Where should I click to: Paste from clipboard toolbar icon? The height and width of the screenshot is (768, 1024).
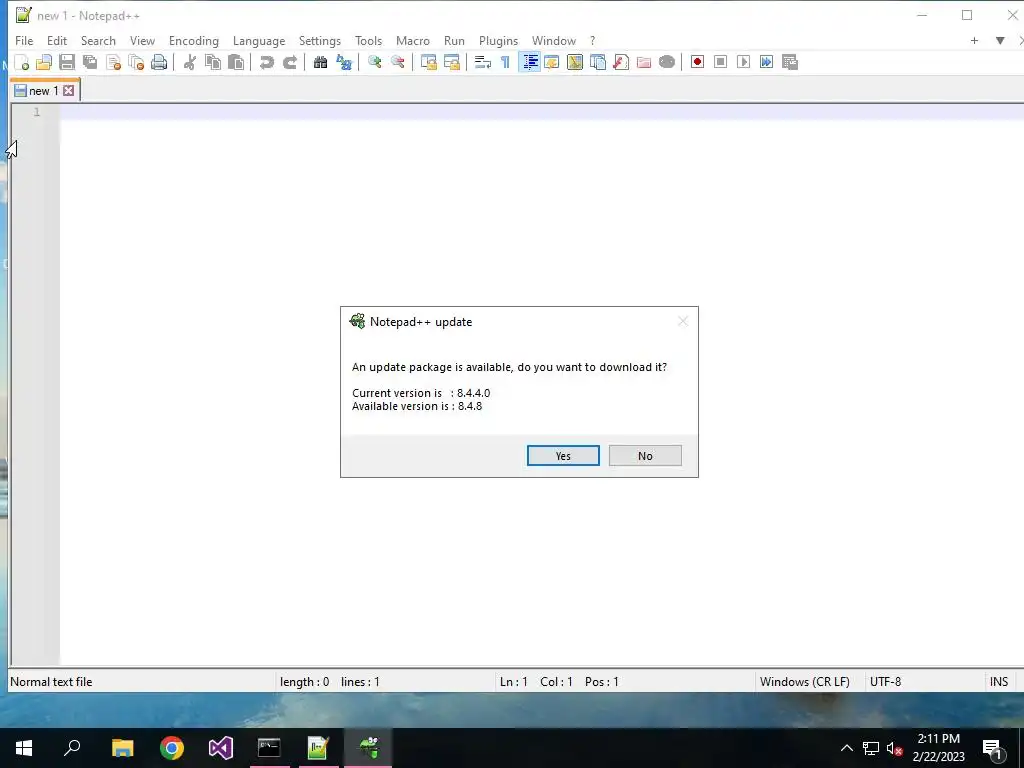[x=236, y=62]
